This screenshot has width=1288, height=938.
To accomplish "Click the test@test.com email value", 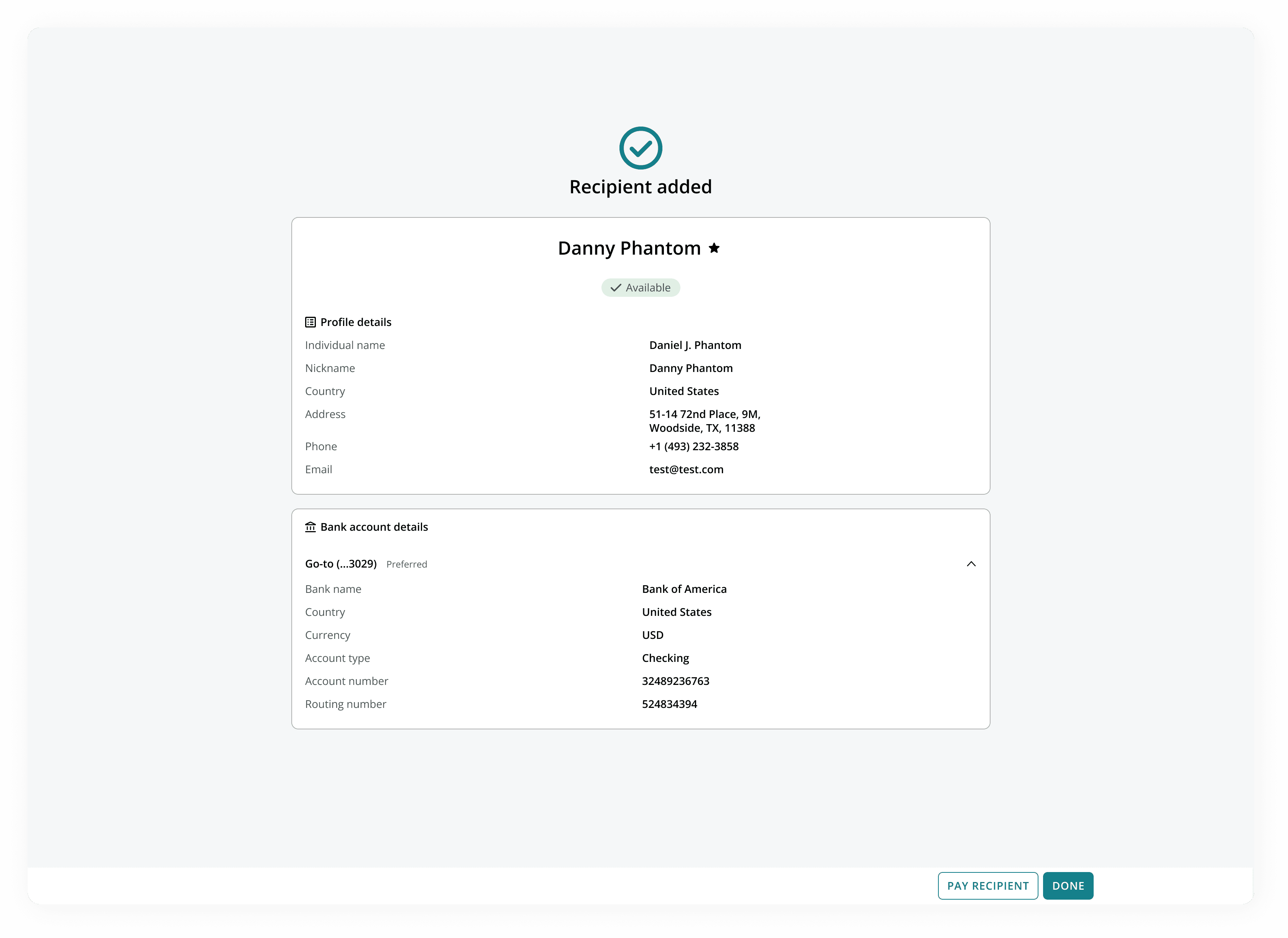I will (x=686, y=469).
